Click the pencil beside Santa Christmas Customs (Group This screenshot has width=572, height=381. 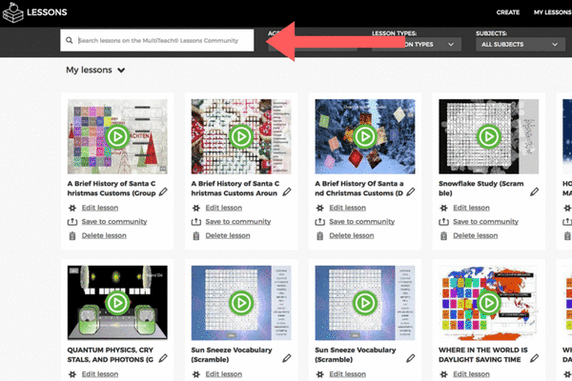point(163,192)
